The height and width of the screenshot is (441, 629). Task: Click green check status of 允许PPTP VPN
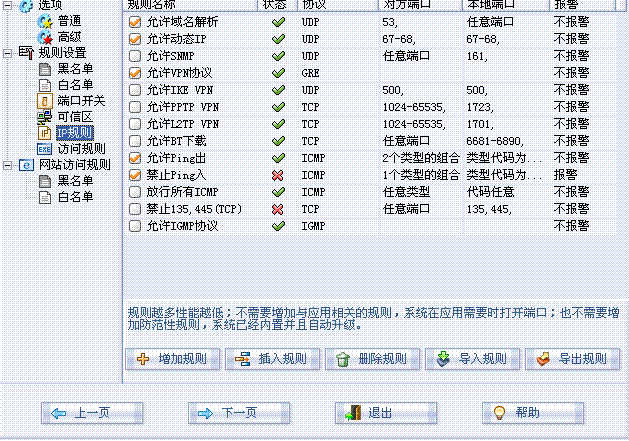pyautogui.click(x=278, y=107)
